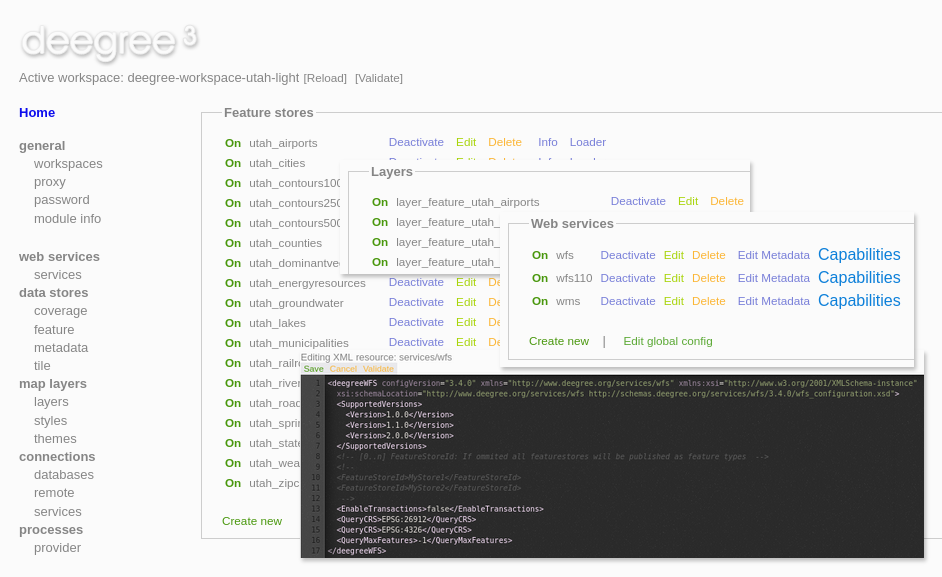942x577 pixels.
Task: Click the Reload workspace link
Action: click(x=325, y=78)
